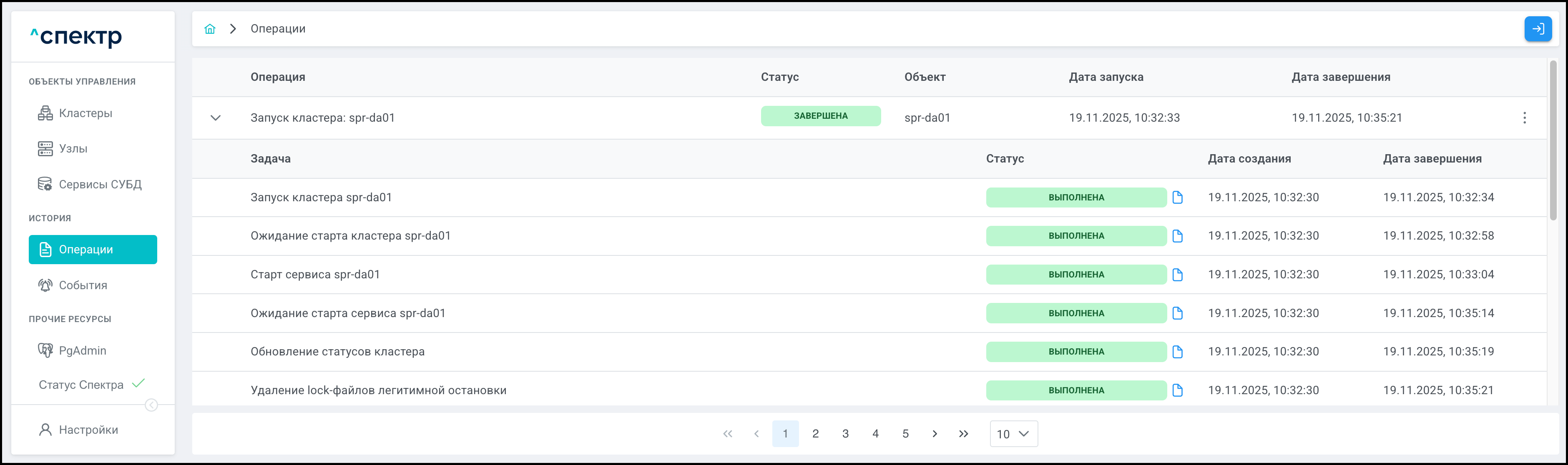The image size is (1568, 465).
Task: Open the three-dot menu for spr-da01 operation
Action: [x=1524, y=118]
